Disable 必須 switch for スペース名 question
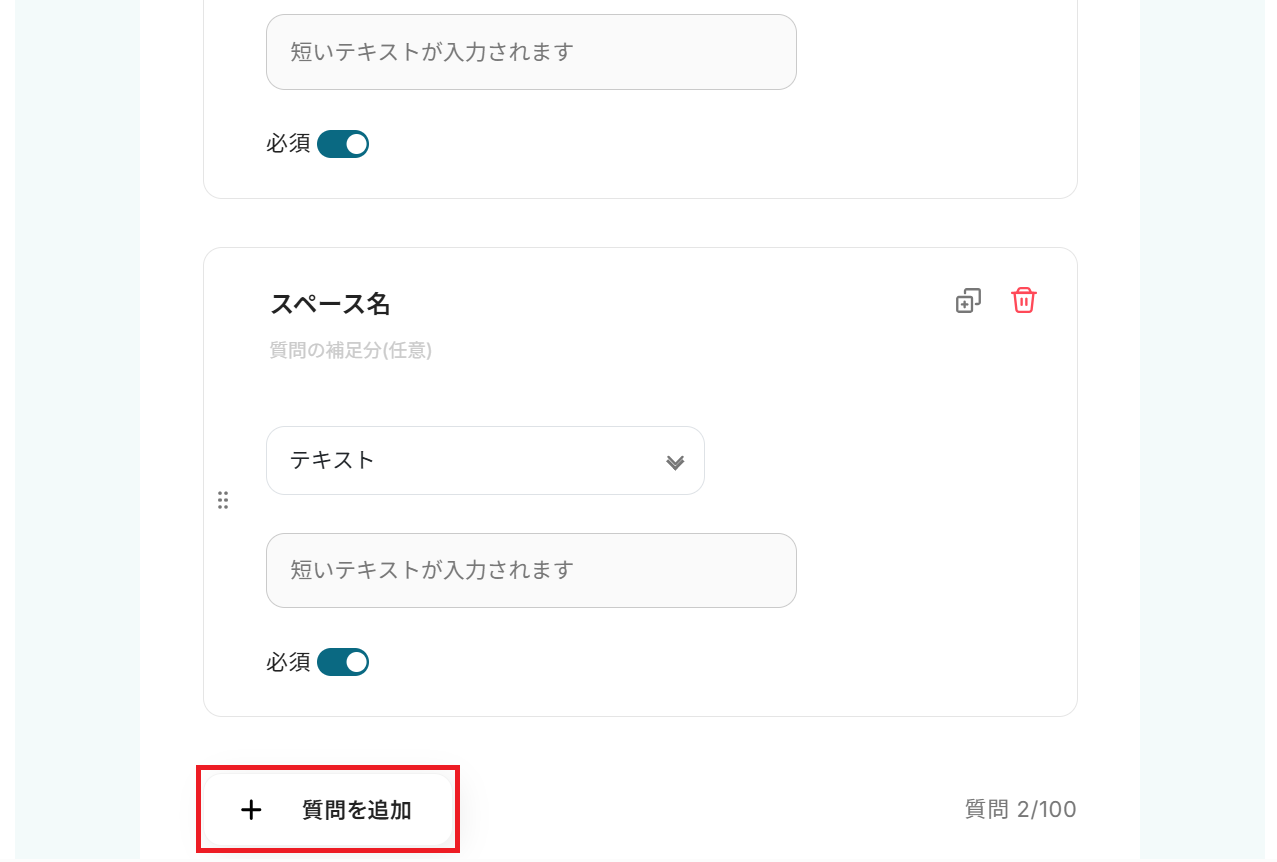1277x862 pixels. pos(343,662)
